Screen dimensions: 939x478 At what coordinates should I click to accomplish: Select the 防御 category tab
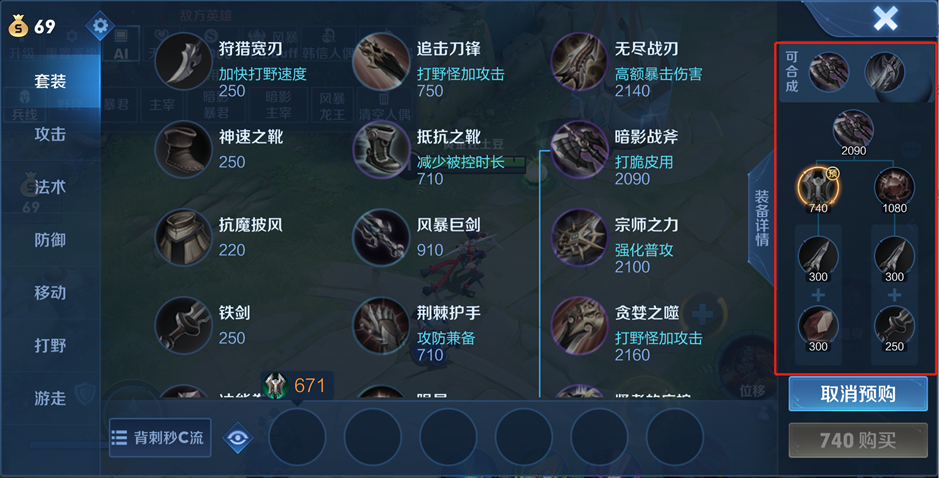(50, 240)
